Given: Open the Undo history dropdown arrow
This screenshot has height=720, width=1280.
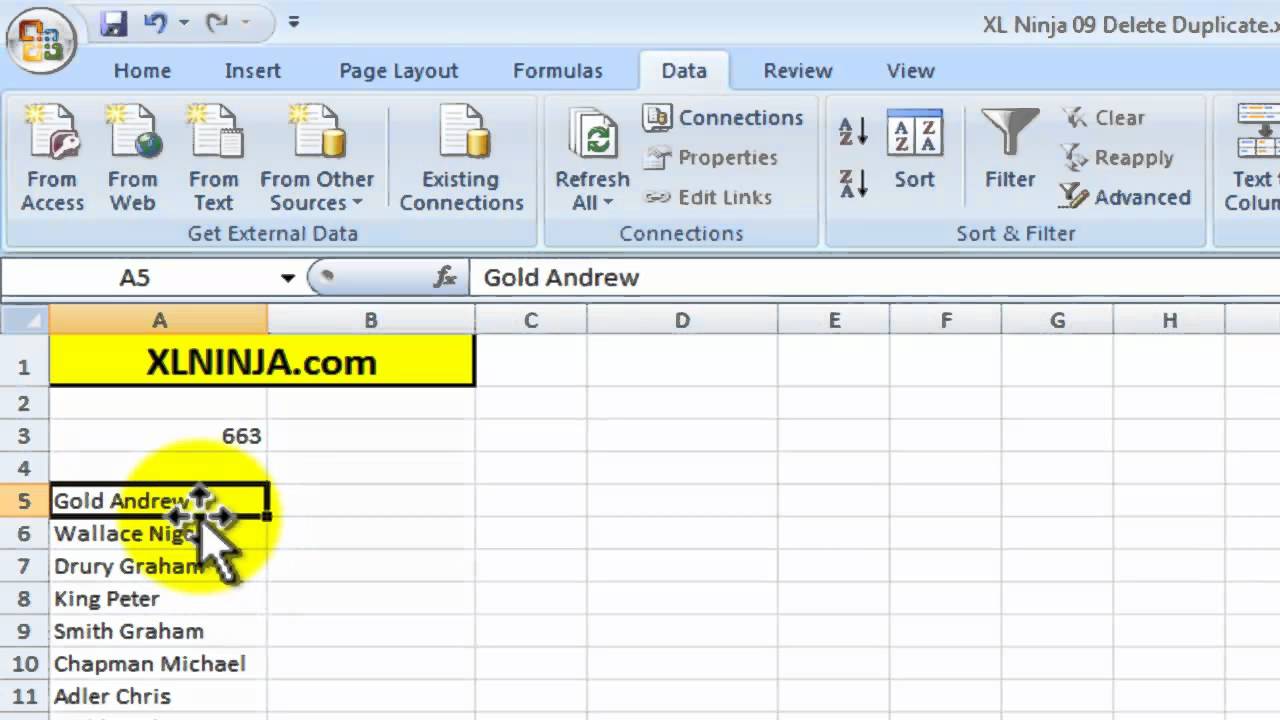Looking at the screenshot, I should click(183, 22).
